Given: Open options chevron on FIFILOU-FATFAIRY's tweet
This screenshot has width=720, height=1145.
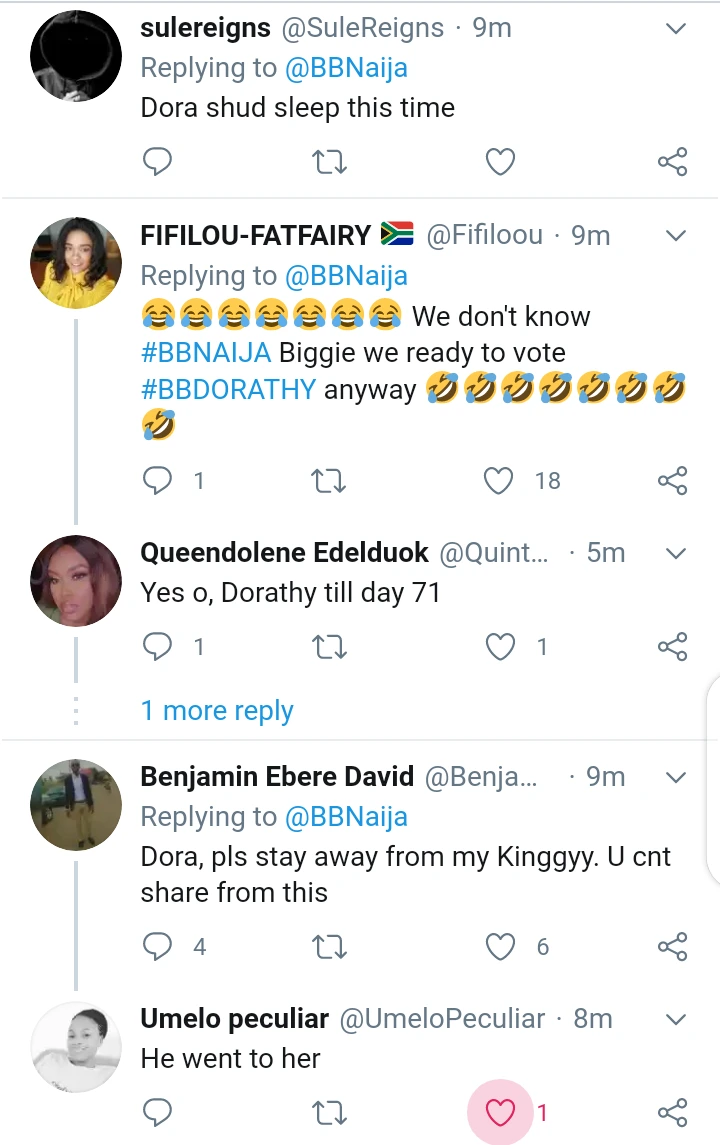Looking at the screenshot, I should [676, 236].
